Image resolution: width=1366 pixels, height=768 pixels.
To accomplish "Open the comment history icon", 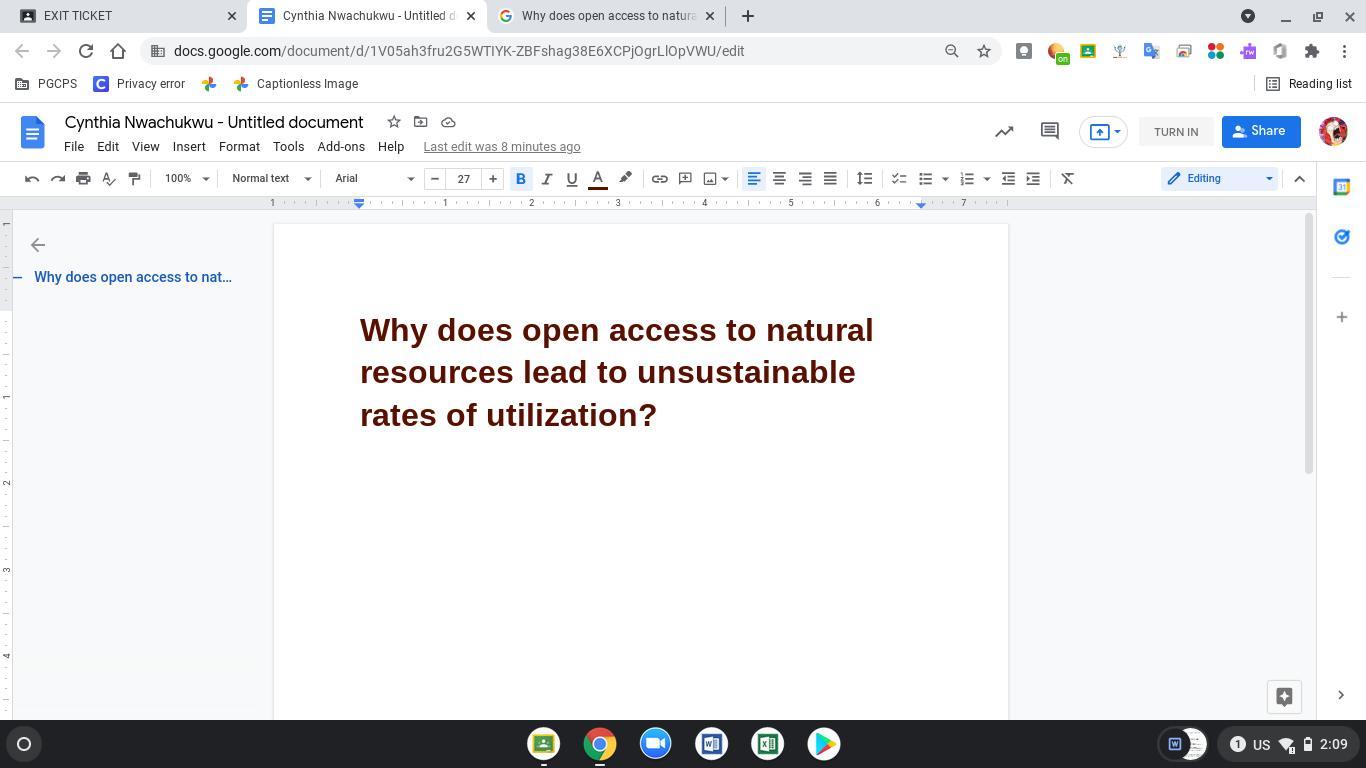I will pos(1049,131).
